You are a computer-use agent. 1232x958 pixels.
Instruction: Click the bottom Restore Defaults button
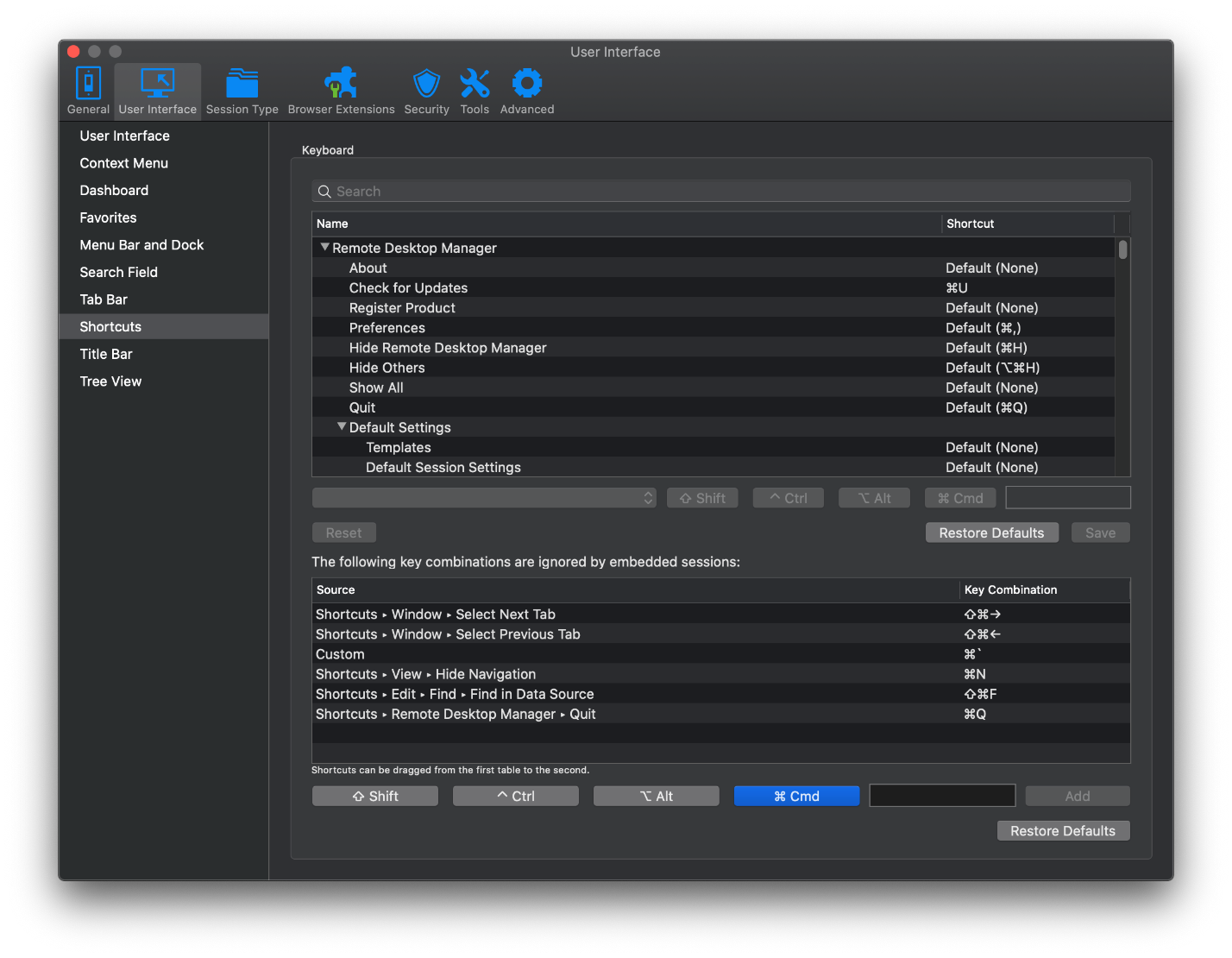click(x=1063, y=830)
